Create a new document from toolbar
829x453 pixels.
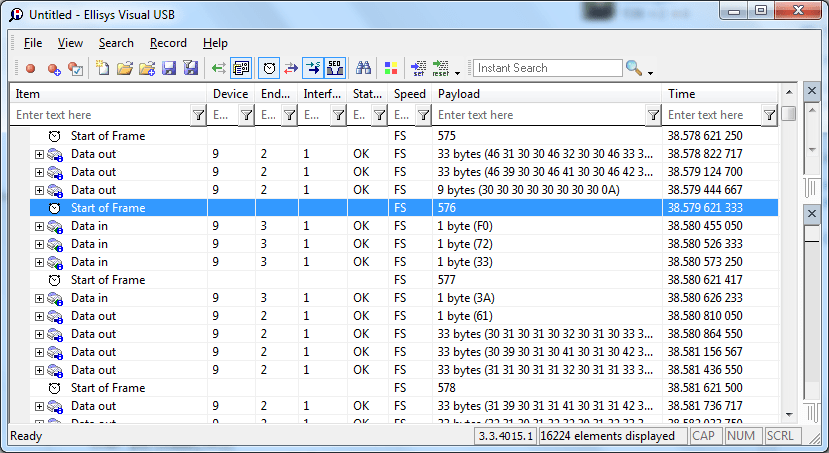point(103,68)
